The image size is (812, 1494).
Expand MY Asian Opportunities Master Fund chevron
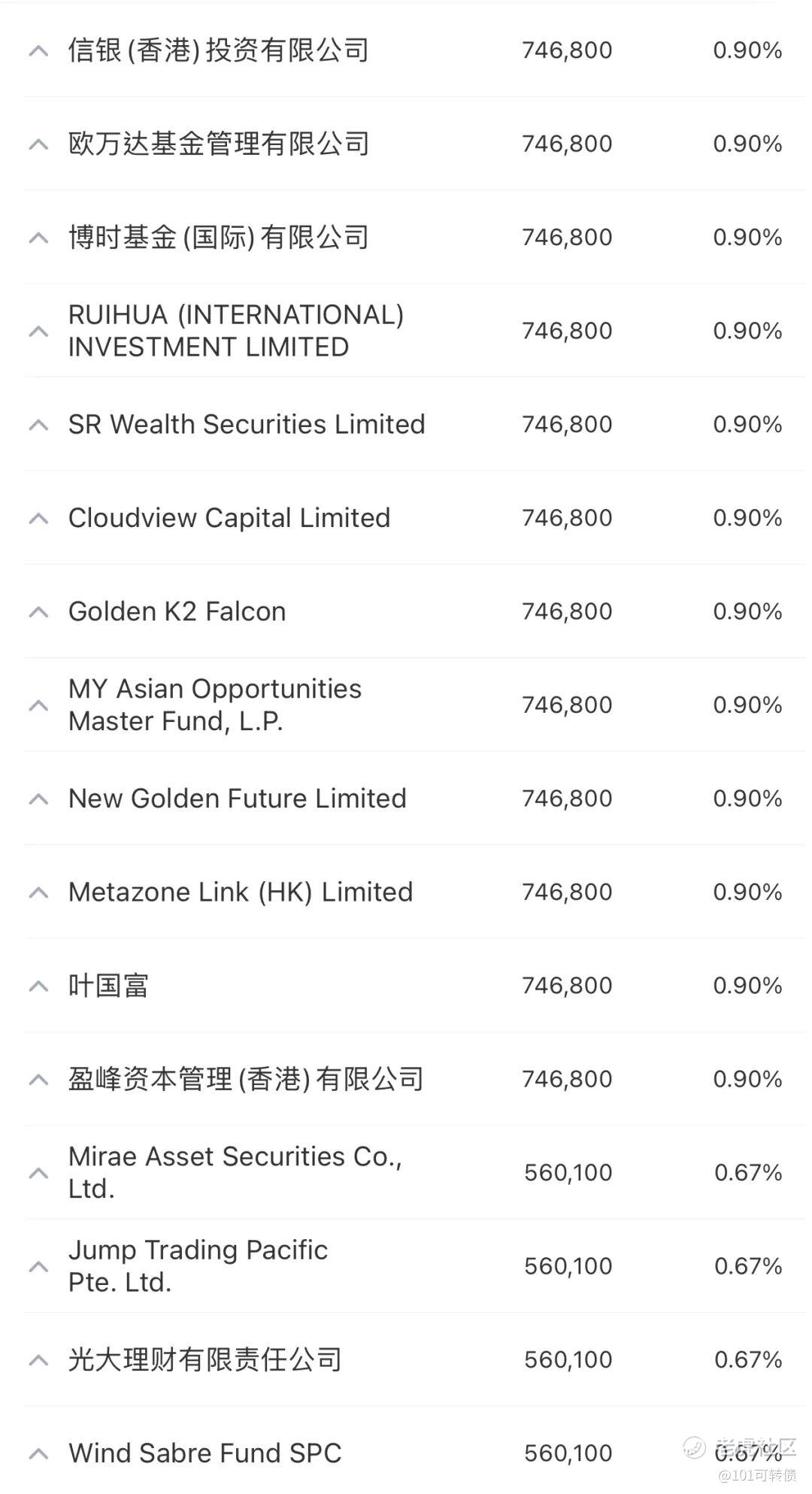point(38,706)
